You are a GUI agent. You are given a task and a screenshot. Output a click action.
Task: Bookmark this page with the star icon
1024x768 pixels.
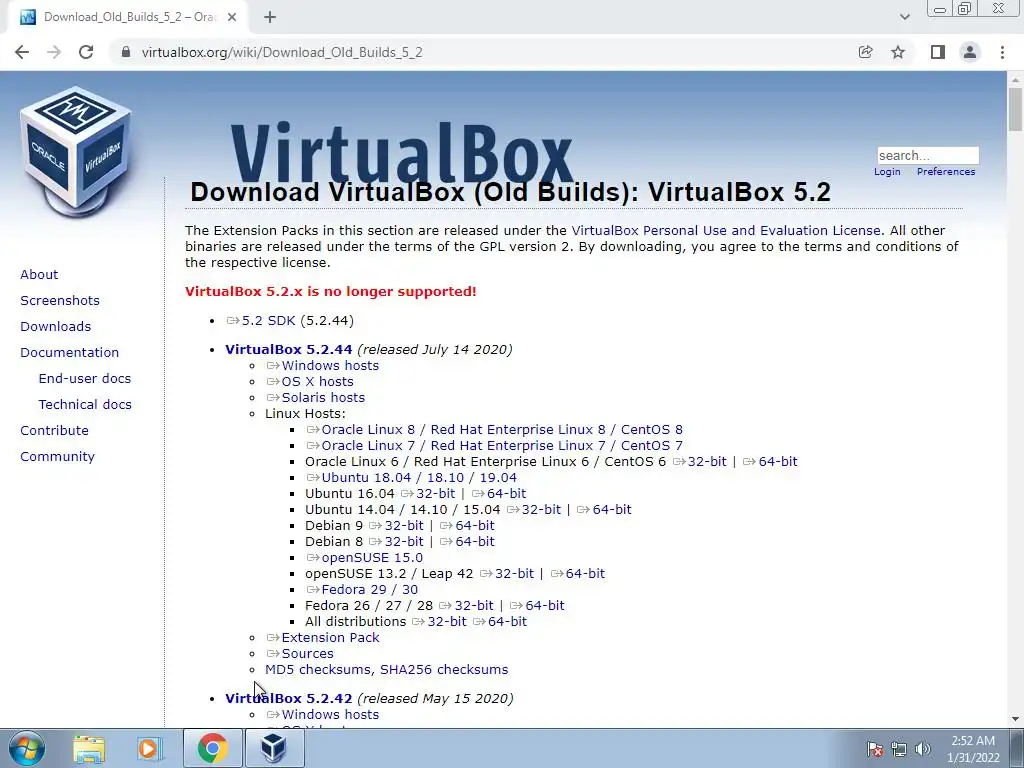tap(898, 52)
